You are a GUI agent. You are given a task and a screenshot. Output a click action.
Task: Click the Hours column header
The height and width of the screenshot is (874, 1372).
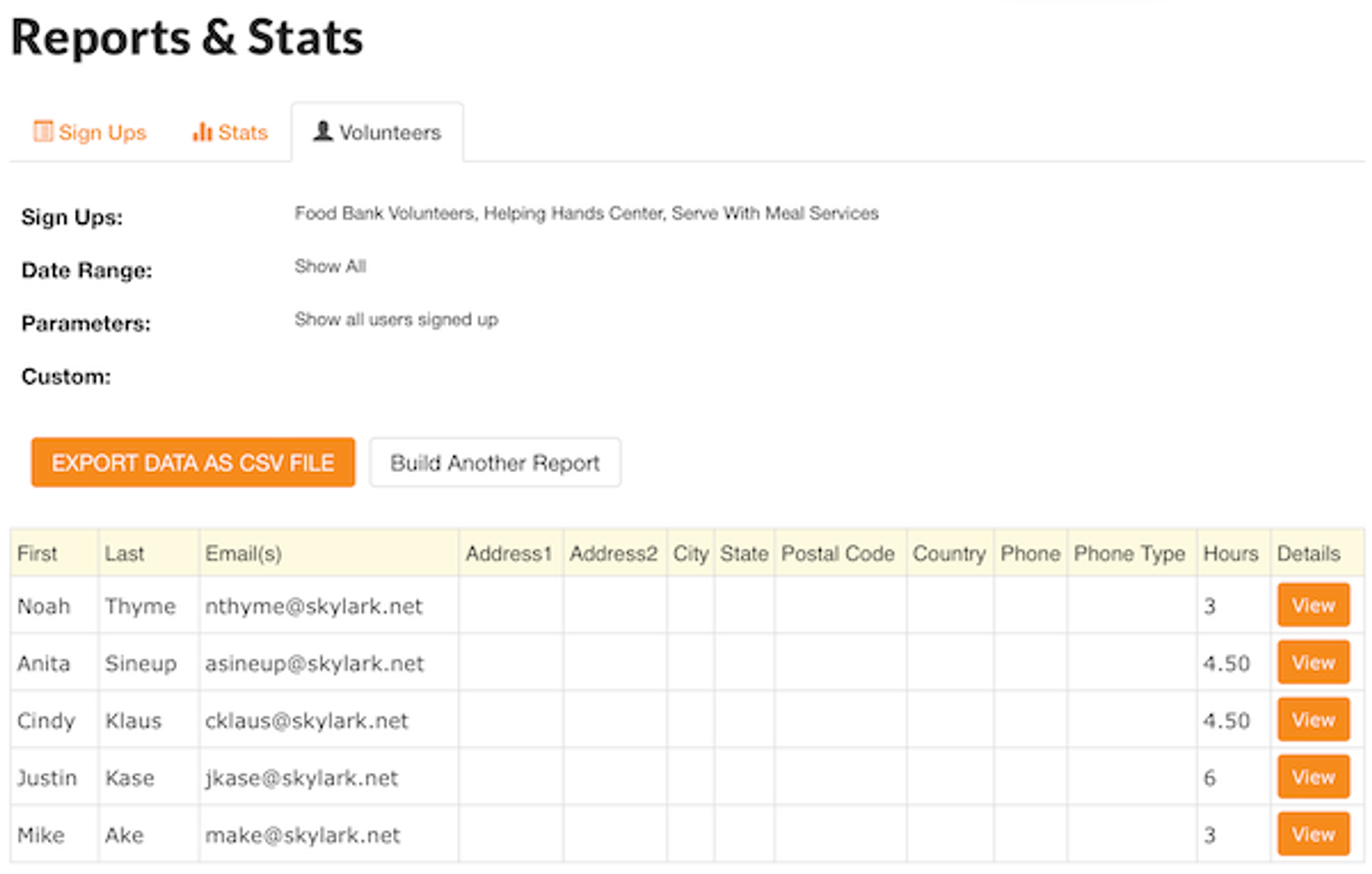1230,553
